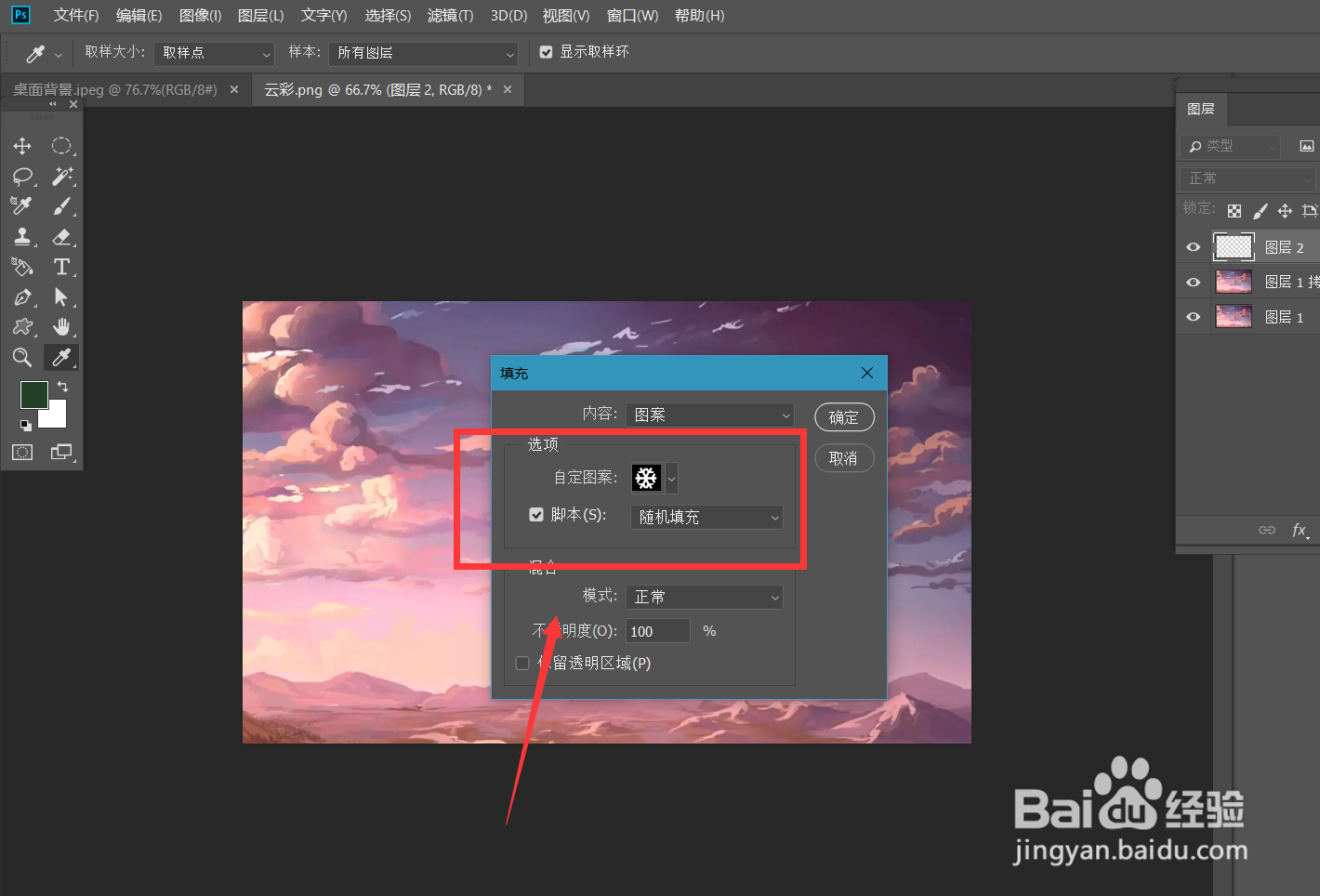Image resolution: width=1320 pixels, height=896 pixels.
Task: Hide layer 图层 1 拷贝
Action: [1194, 282]
